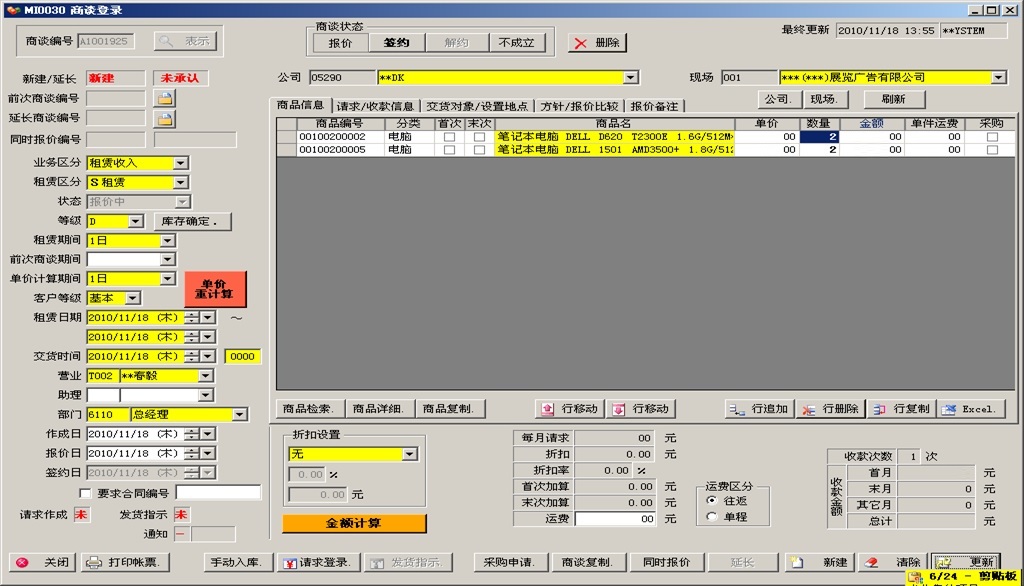This screenshot has width=1024, height=586.
Task: Set negotiation status to 报价
Action: click(x=340, y=43)
